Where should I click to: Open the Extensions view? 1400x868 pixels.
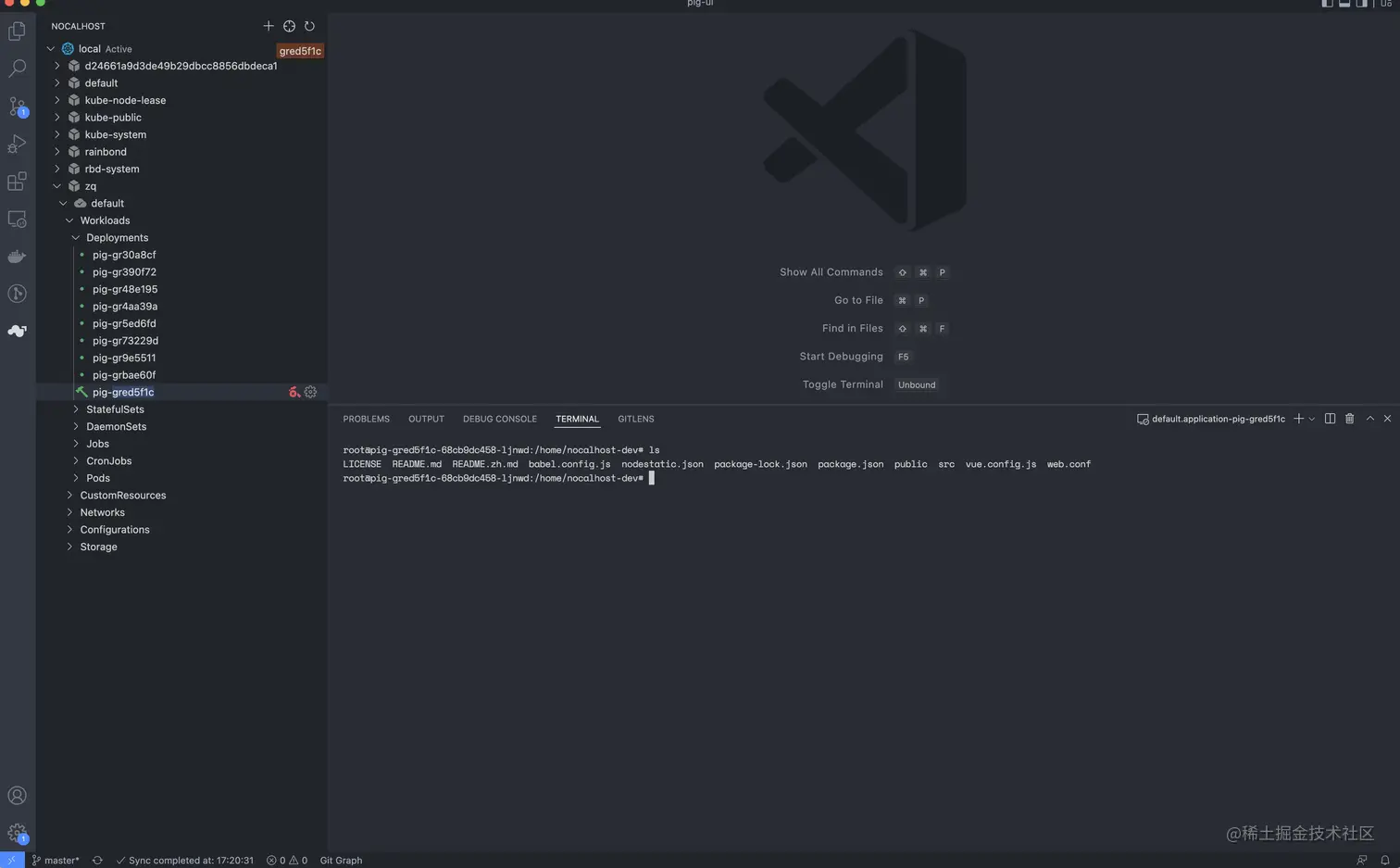[x=17, y=182]
